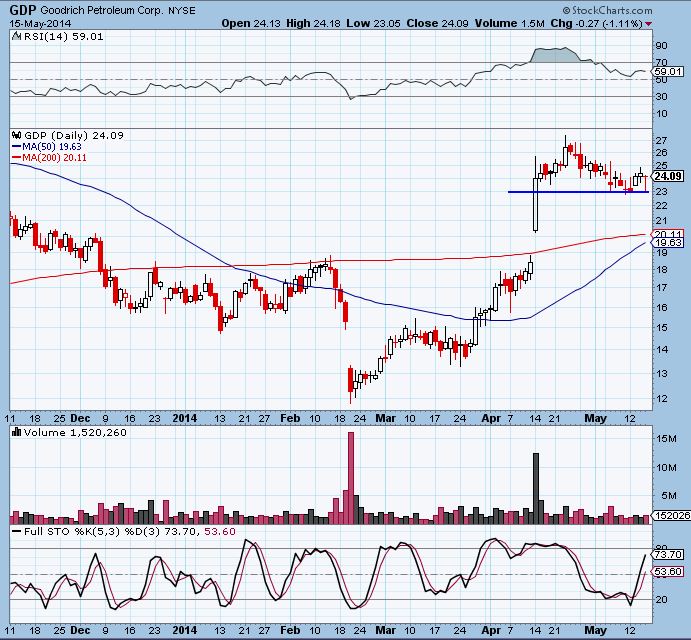The image size is (691, 640).
Task: Click the 15M volume axis label
Action: click(666, 439)
